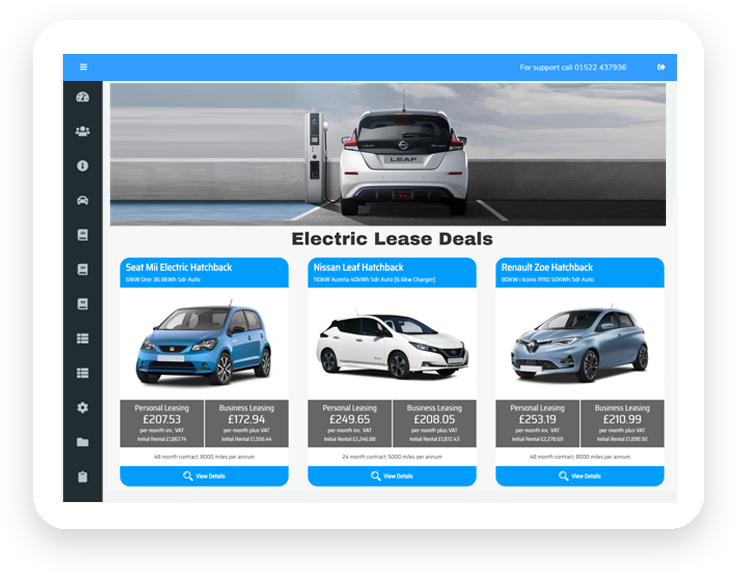Click the info circle icon in sidebar

point(82,166)
